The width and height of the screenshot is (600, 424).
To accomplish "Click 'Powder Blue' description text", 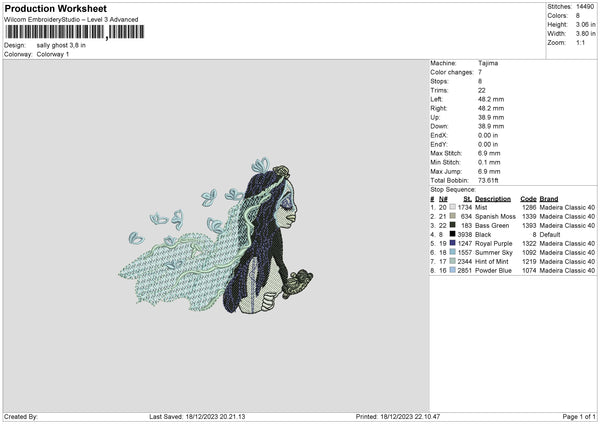I will point(493,271).
